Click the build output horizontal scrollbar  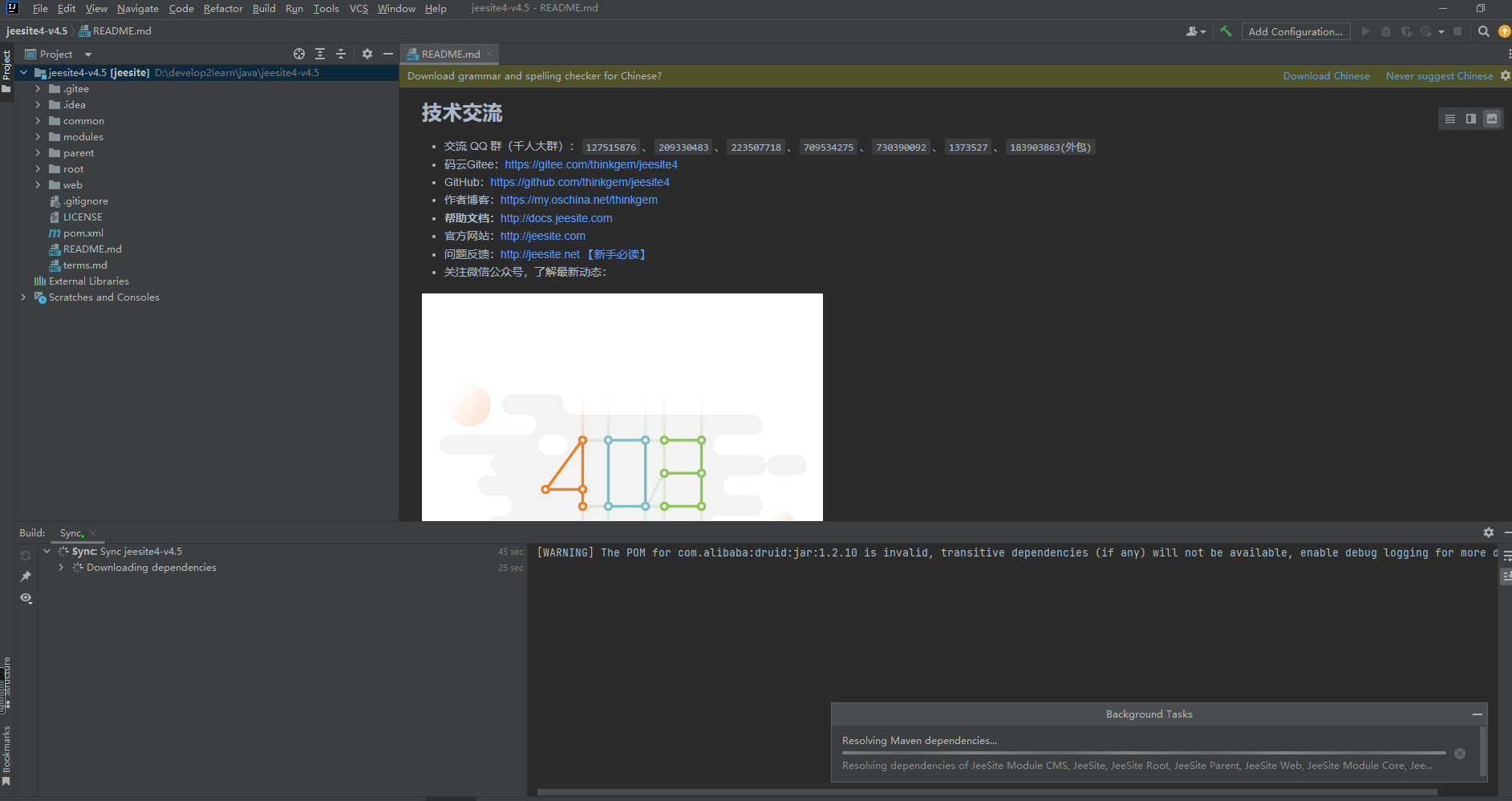coord(987,792)
